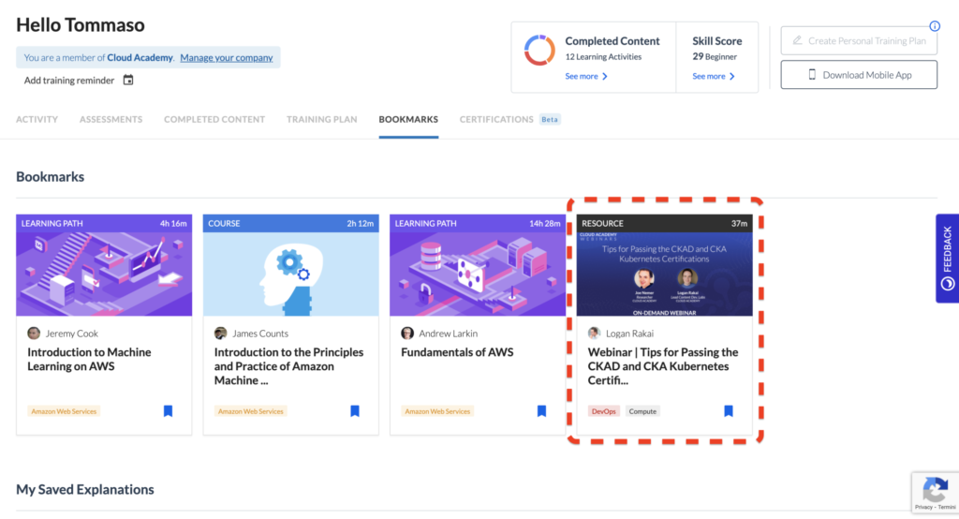
Task: Open the Certifications Beta tab
Action: tap(509, 119)
